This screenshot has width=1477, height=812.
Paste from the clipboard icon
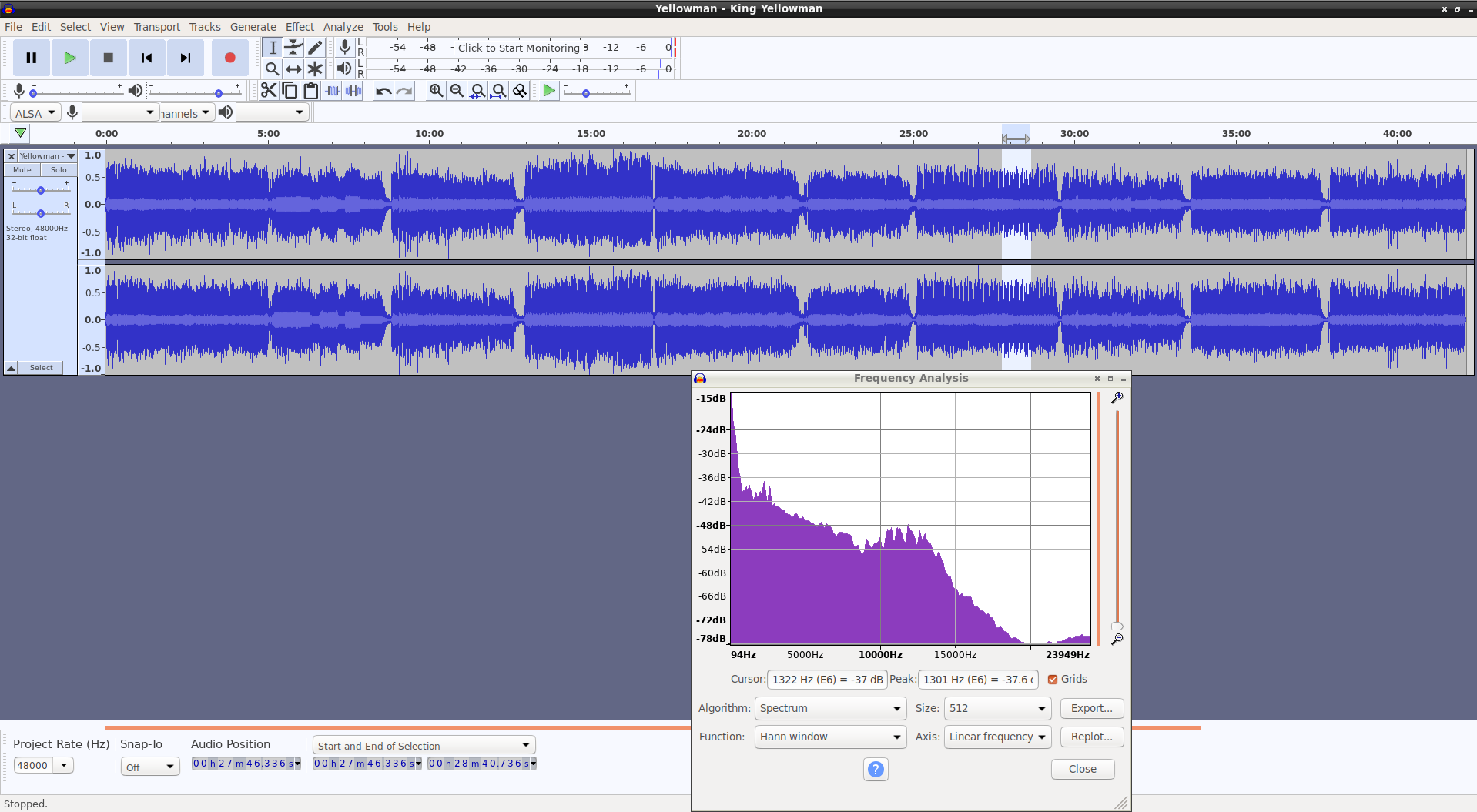pos(311,91)
